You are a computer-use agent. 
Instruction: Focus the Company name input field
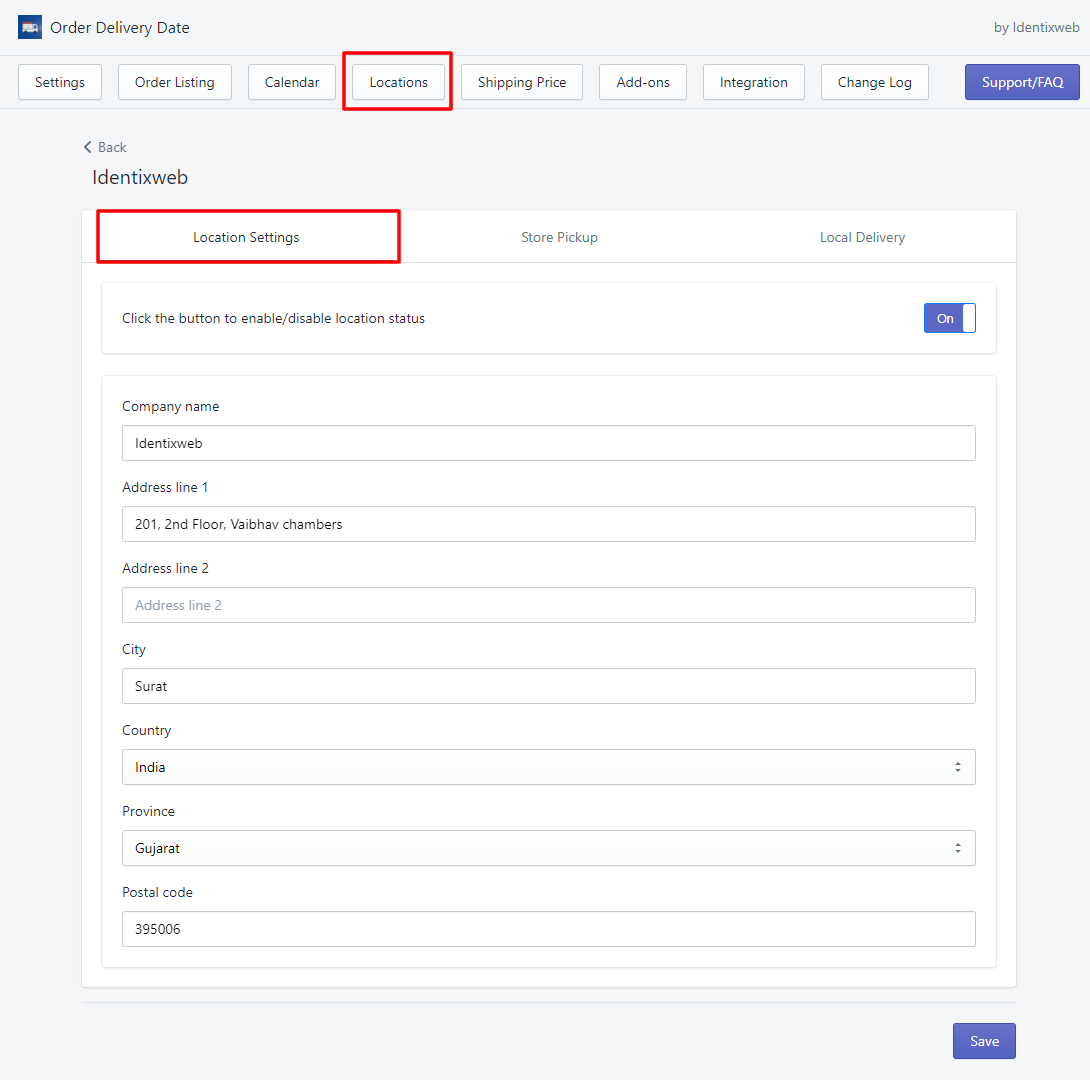548,443
